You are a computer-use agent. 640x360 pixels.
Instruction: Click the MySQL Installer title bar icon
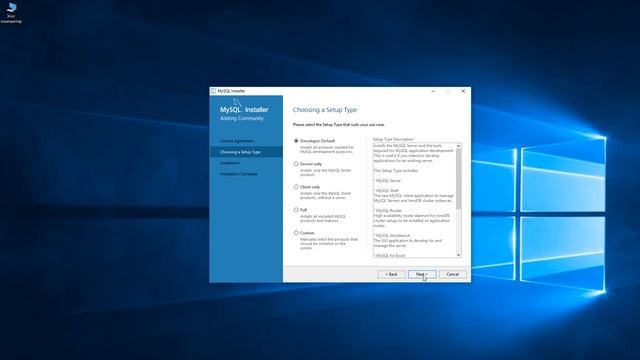click(x=213, y=91)
